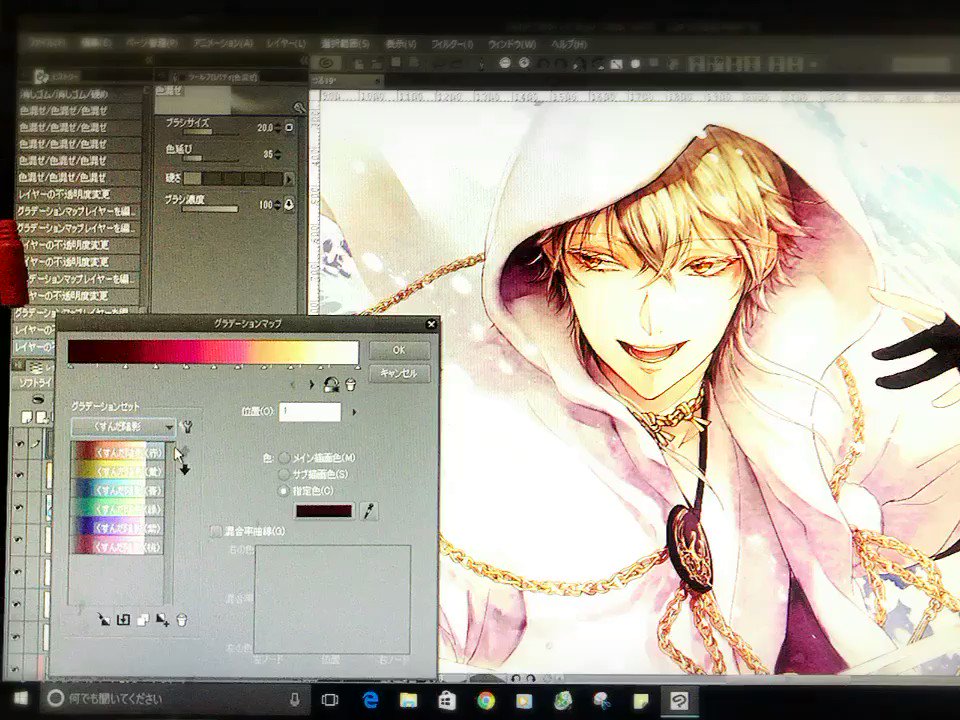Viewport: 960px width, 720px height.
Task: Open sticky notes app from taskbar
Action: [x=641, y=699]
